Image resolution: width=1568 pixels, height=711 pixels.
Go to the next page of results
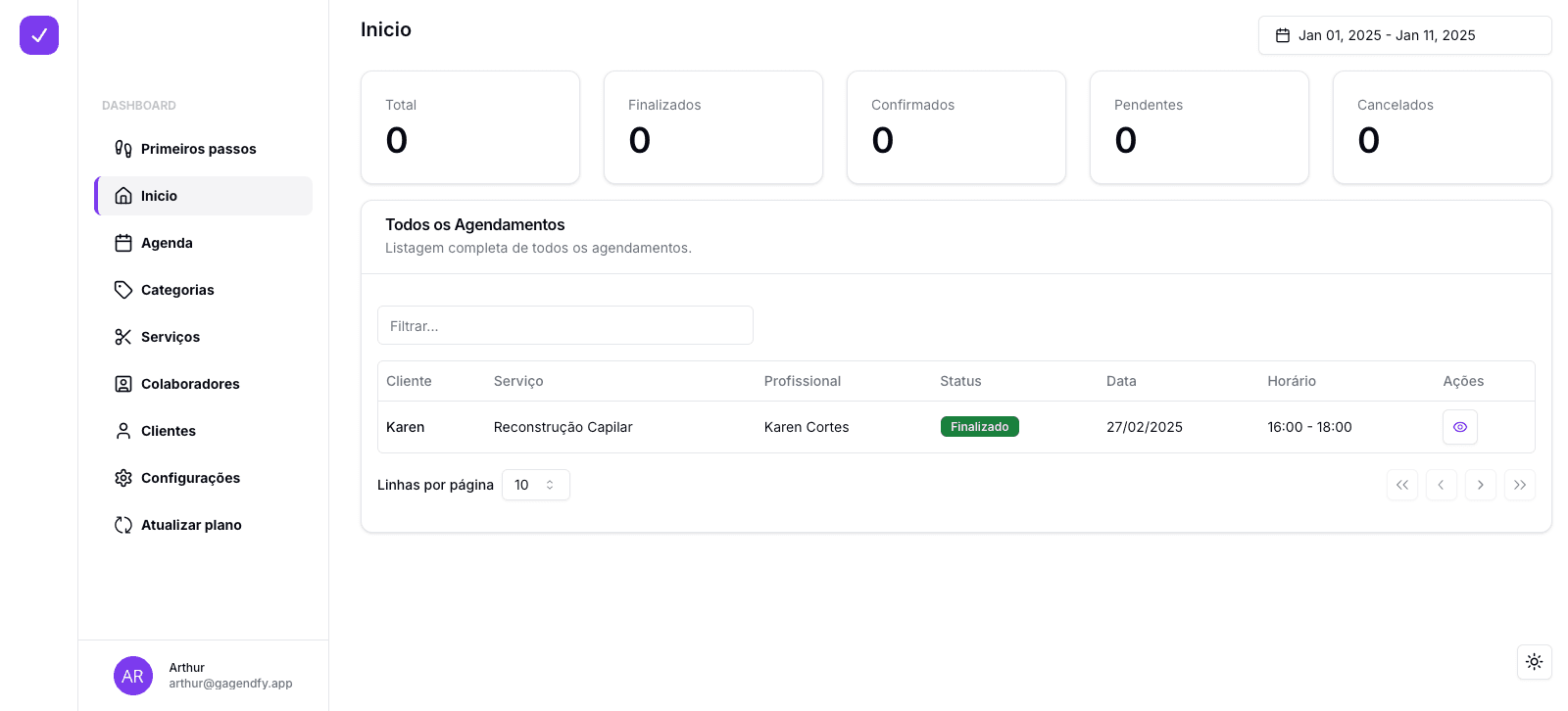pos(1480,485)
